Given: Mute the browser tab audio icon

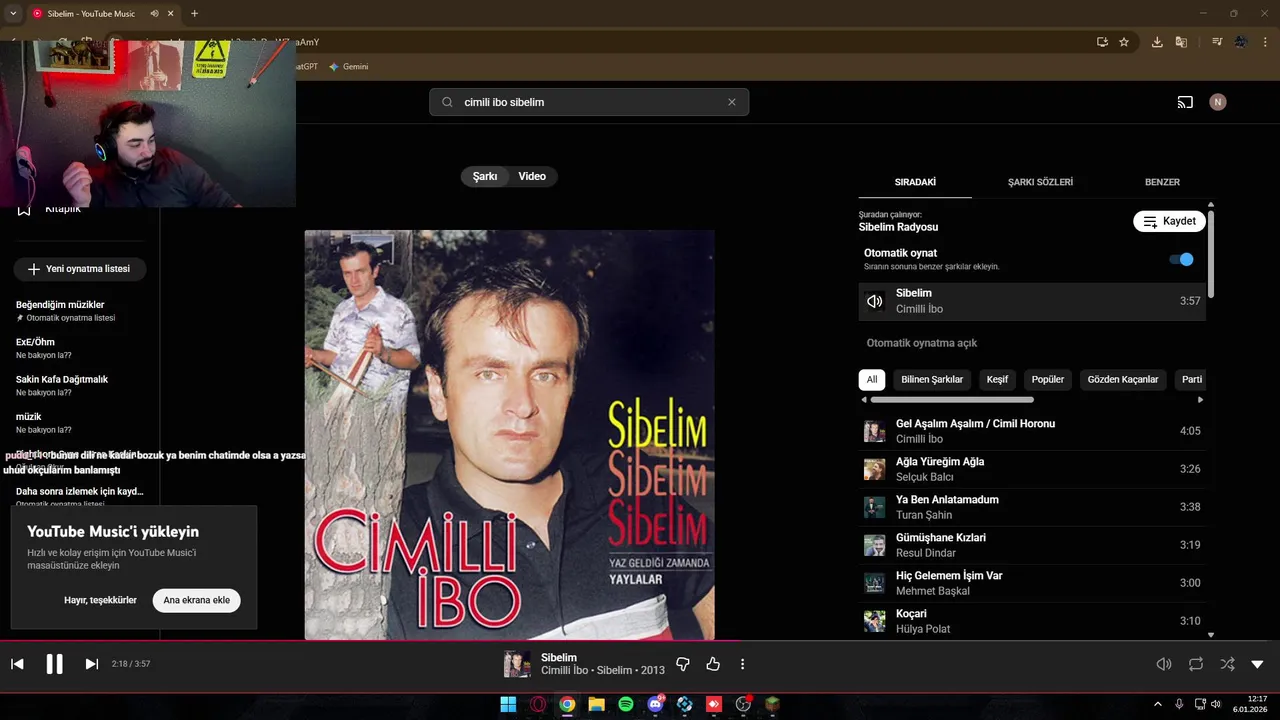Looking at the screenshot, I should click(x=154, y=14).
